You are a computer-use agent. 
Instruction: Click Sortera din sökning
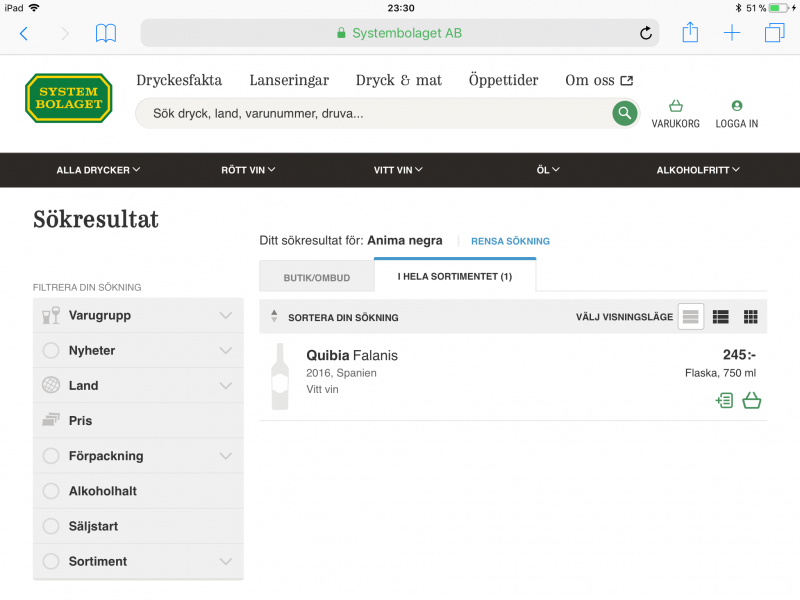pyautogui.click(x=343, y=317)
